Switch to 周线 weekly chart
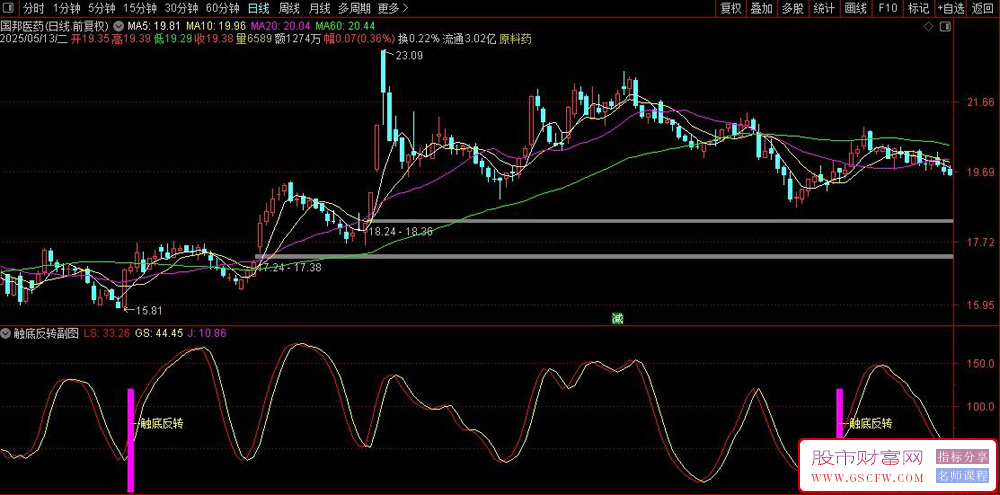 [289, 8]
